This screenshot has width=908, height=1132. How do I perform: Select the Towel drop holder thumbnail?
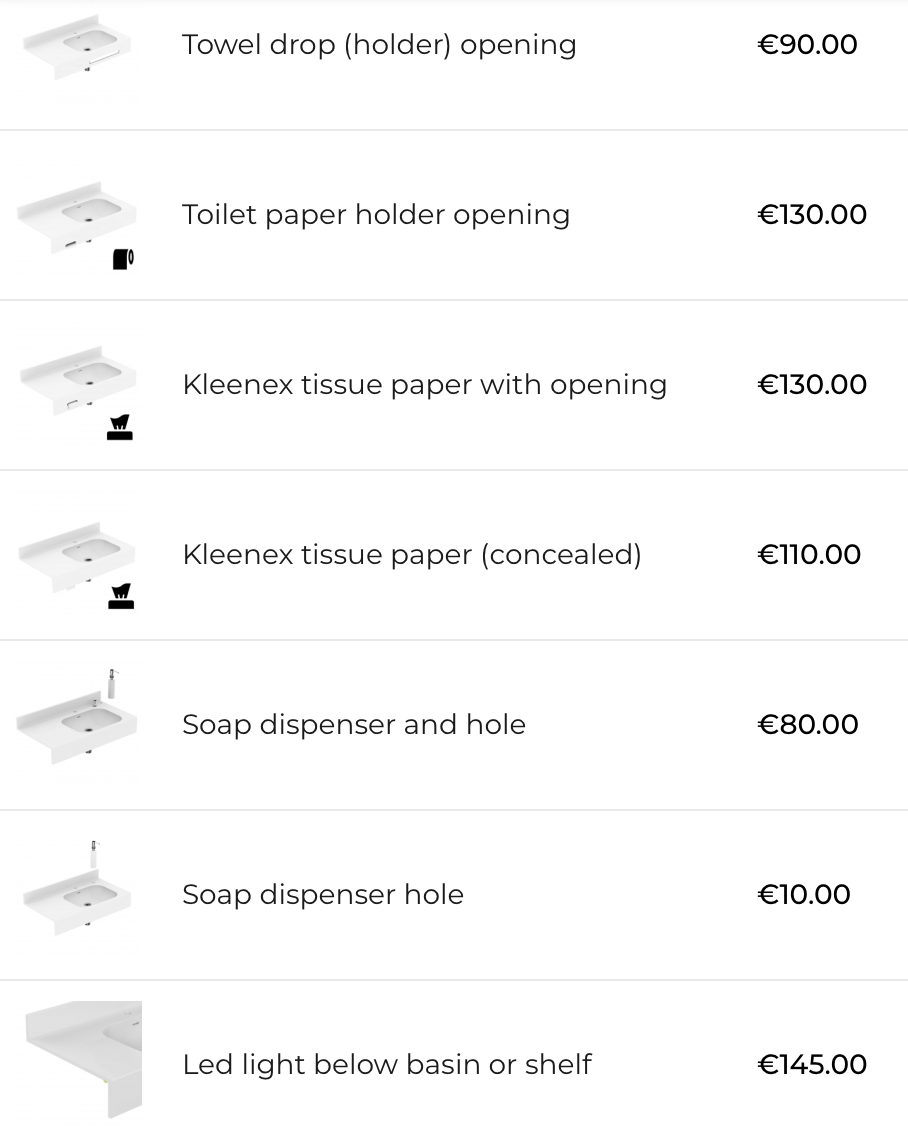click(x=76, y=50)
